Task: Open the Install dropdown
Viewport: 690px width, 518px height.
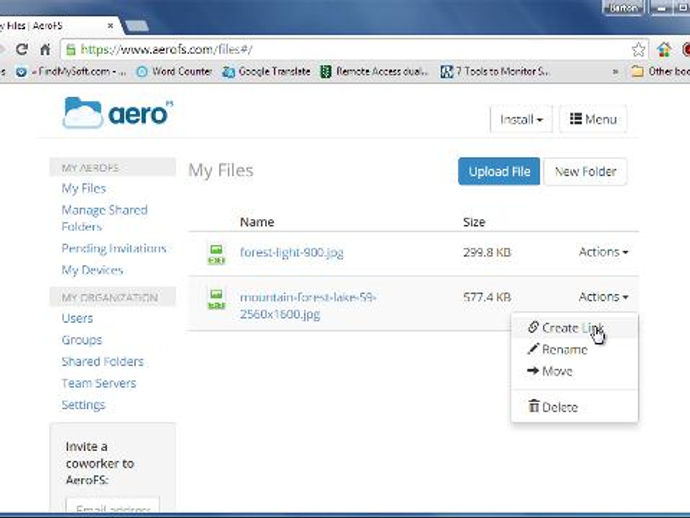Action: pos(521,119)
